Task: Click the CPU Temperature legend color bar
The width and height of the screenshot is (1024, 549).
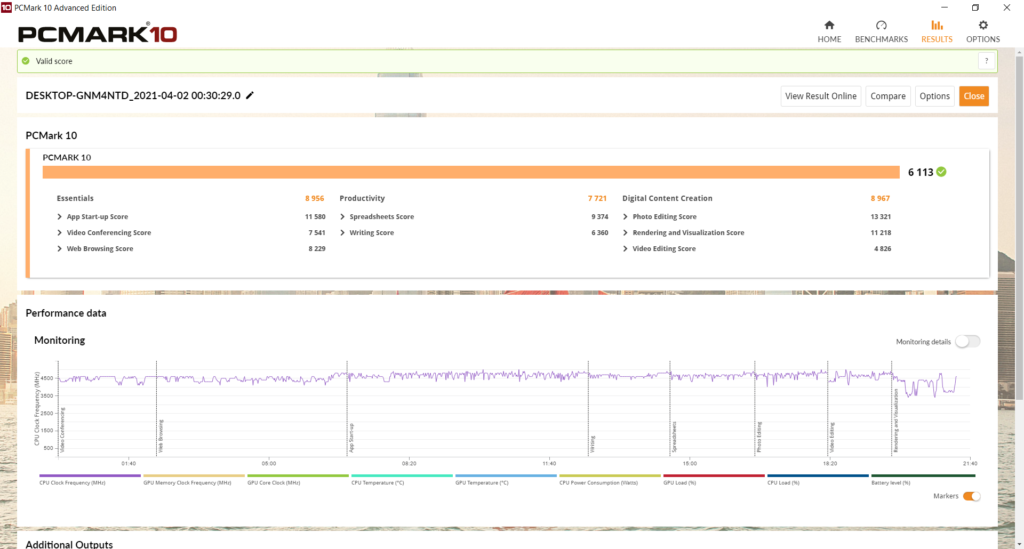Action: click(402, 477)
